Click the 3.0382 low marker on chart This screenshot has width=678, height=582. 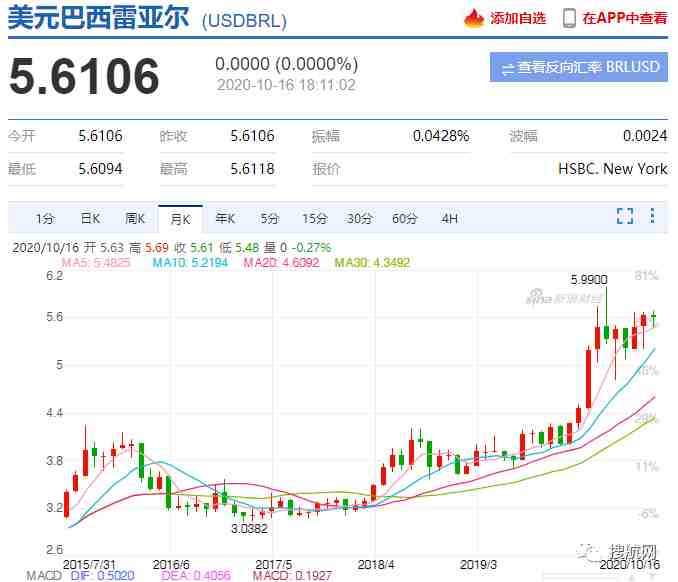tap(249, 528)
